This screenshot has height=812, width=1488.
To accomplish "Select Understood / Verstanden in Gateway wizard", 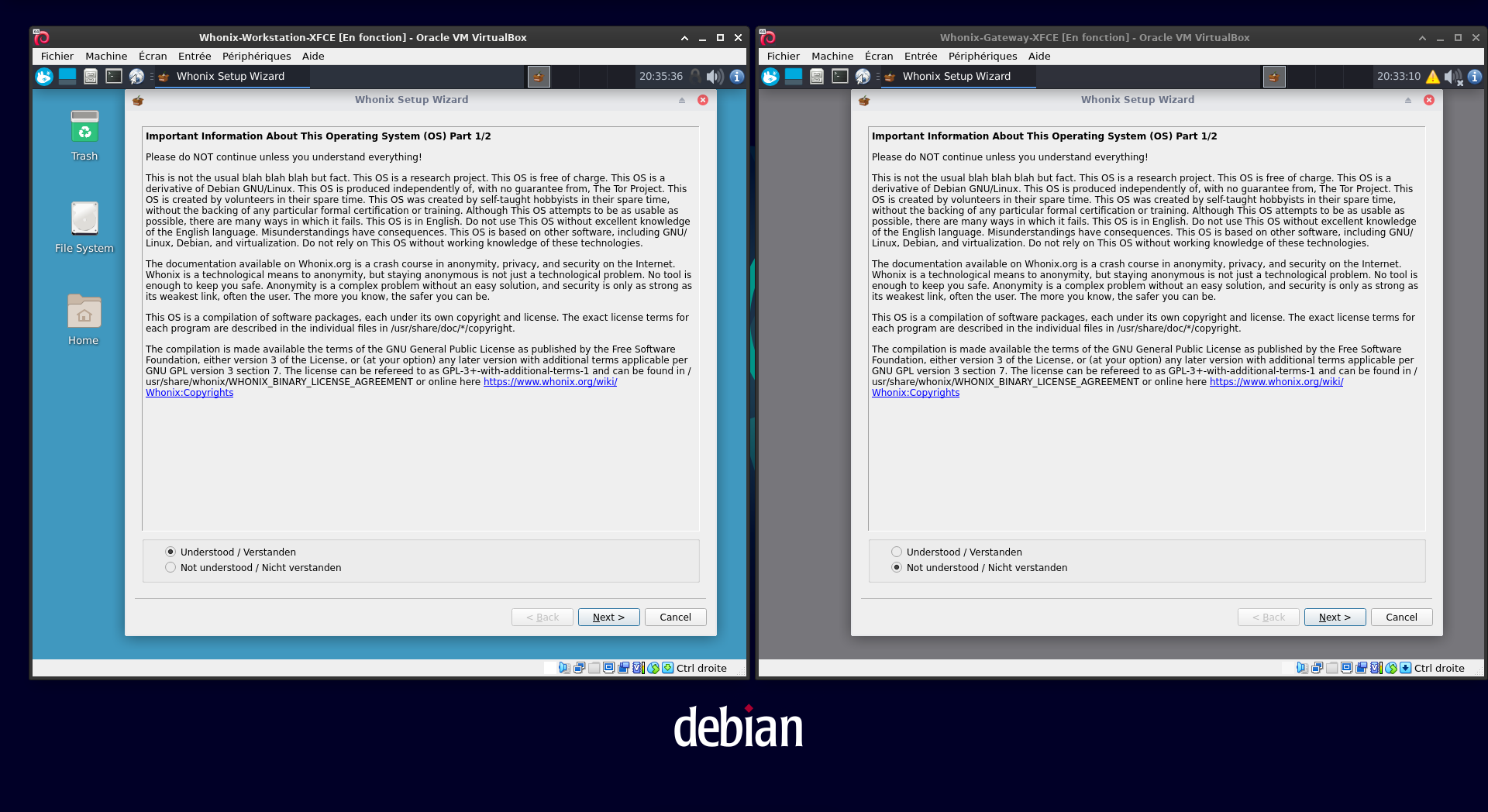I will coord(957,552).
